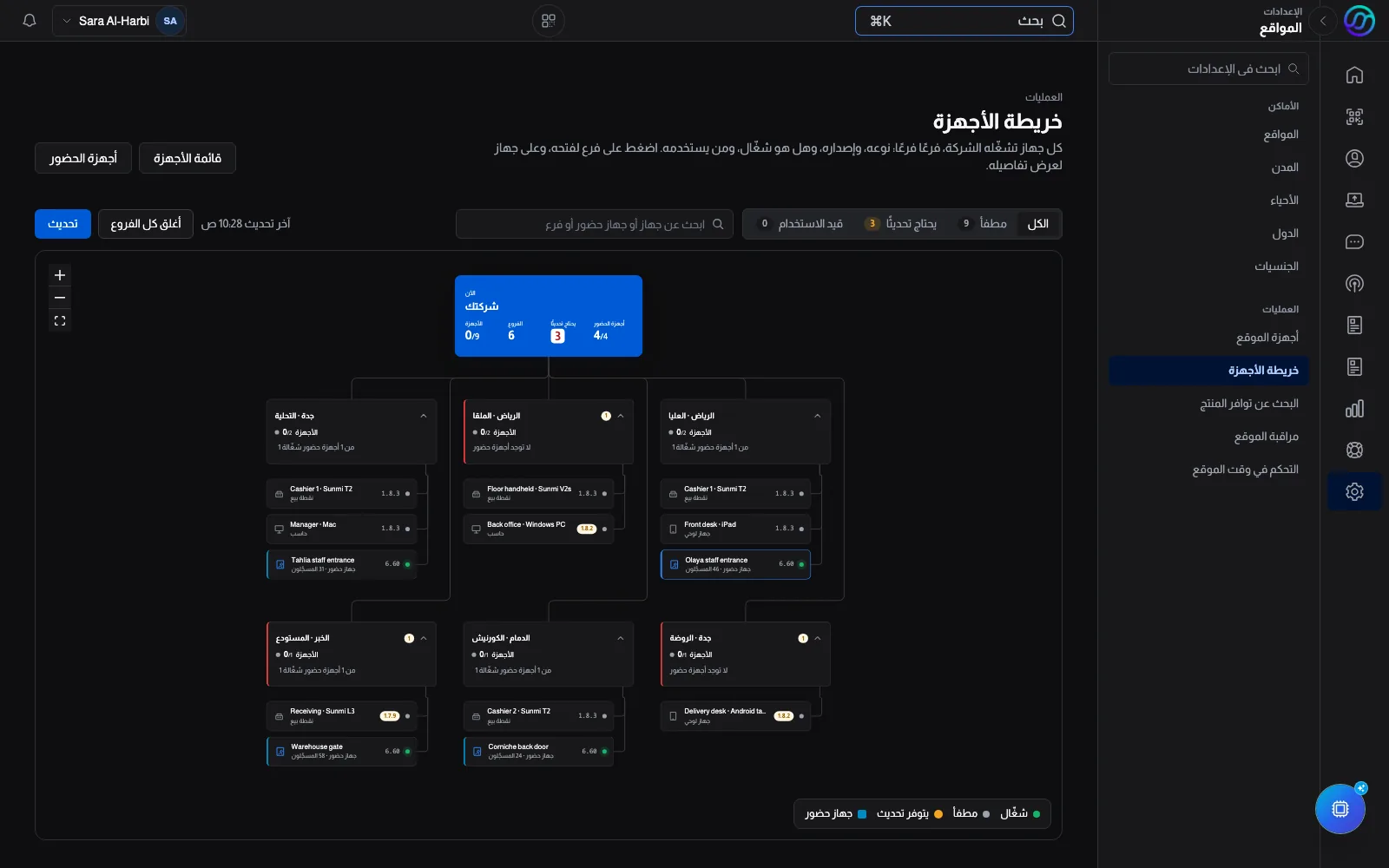1389x868 pixels.
Task: Open the laptop upload icon in the rail
Action: click(x=1354, y=201)
